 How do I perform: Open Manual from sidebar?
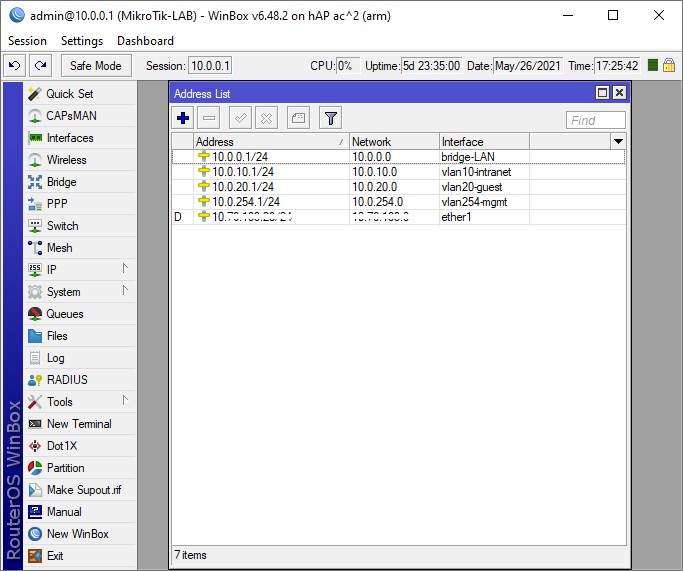80,512
